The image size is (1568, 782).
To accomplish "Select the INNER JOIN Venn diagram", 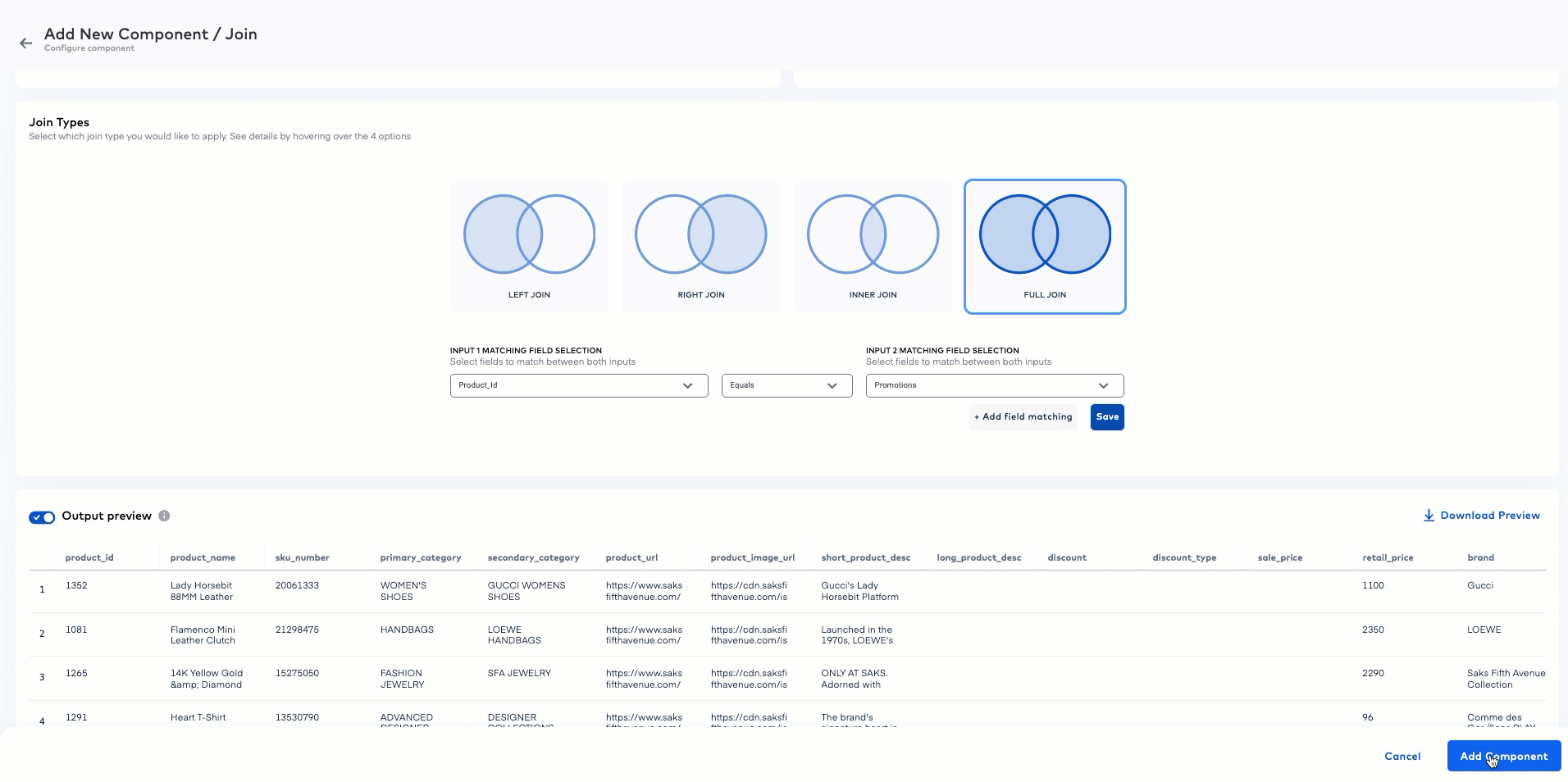I will (873, 246).
